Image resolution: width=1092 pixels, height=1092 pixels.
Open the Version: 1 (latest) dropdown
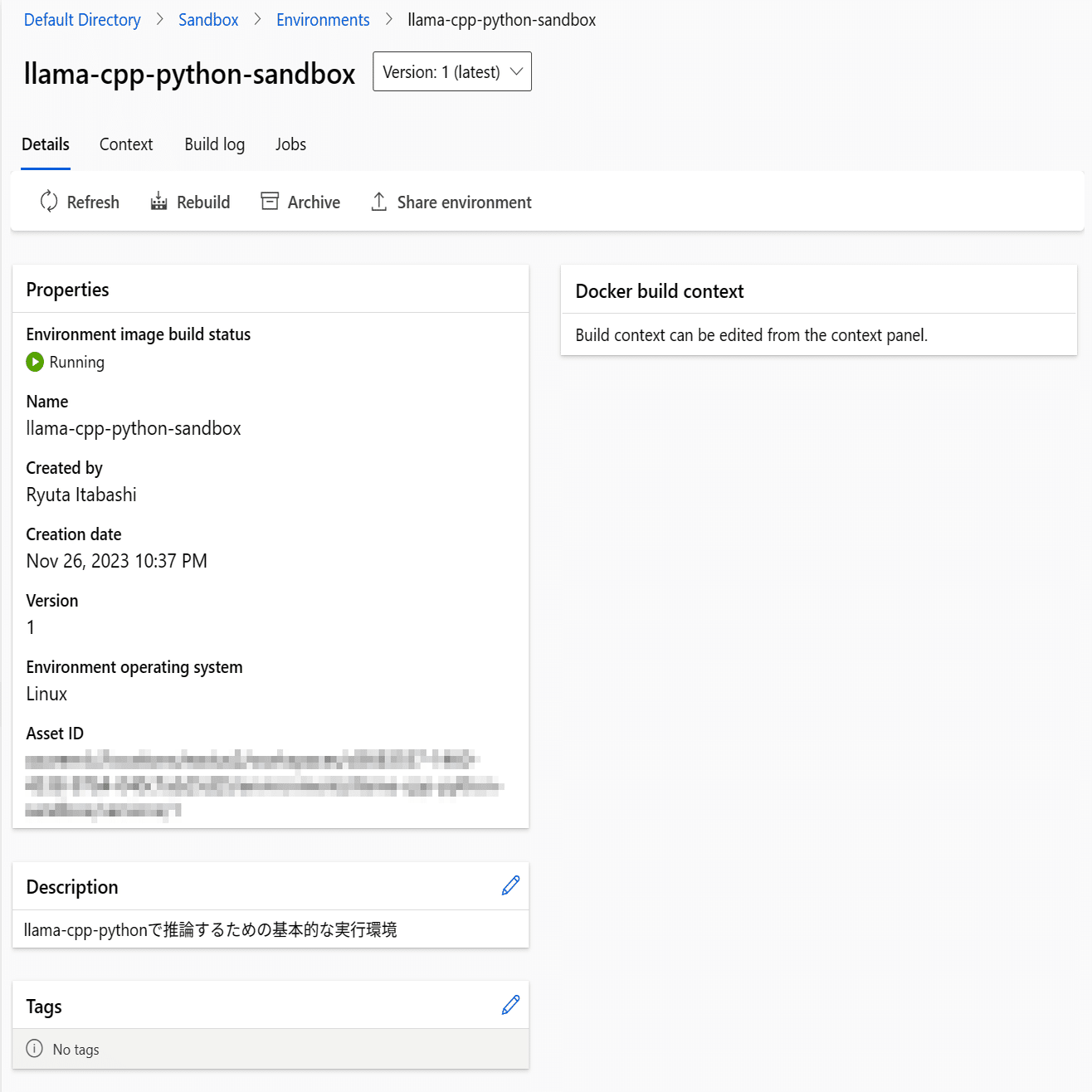click(x=452, y=71)
